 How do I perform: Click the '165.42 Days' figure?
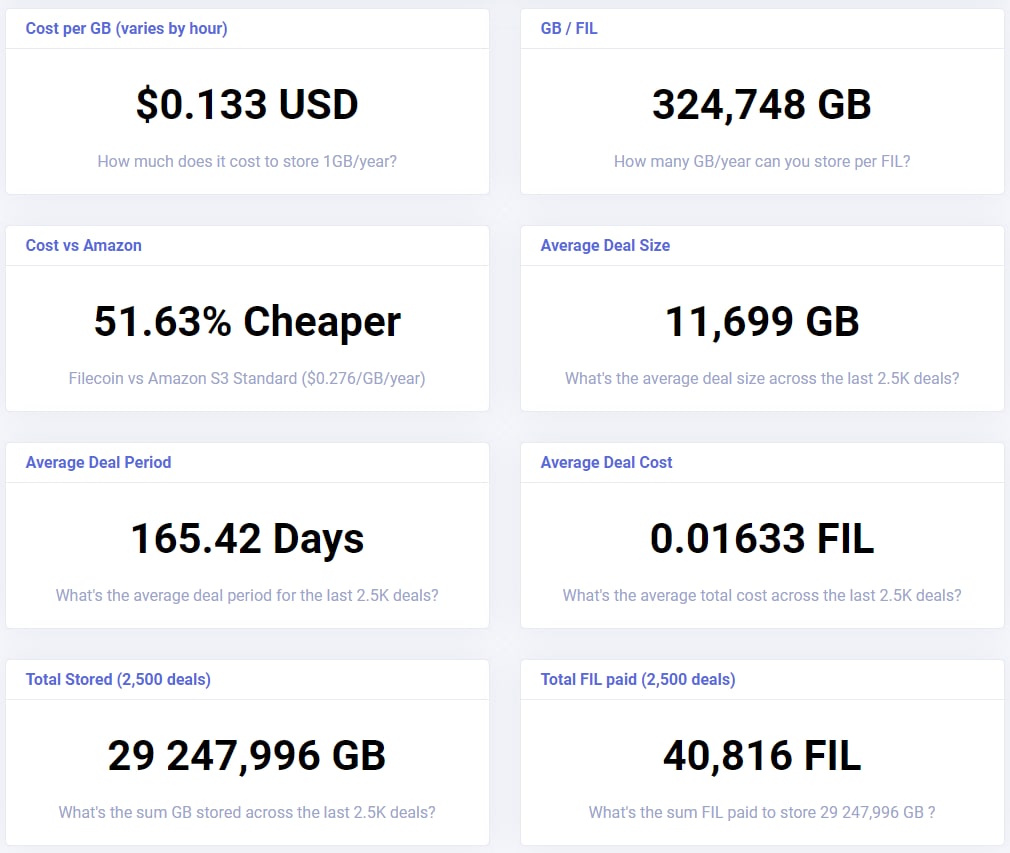pos(247,539)
